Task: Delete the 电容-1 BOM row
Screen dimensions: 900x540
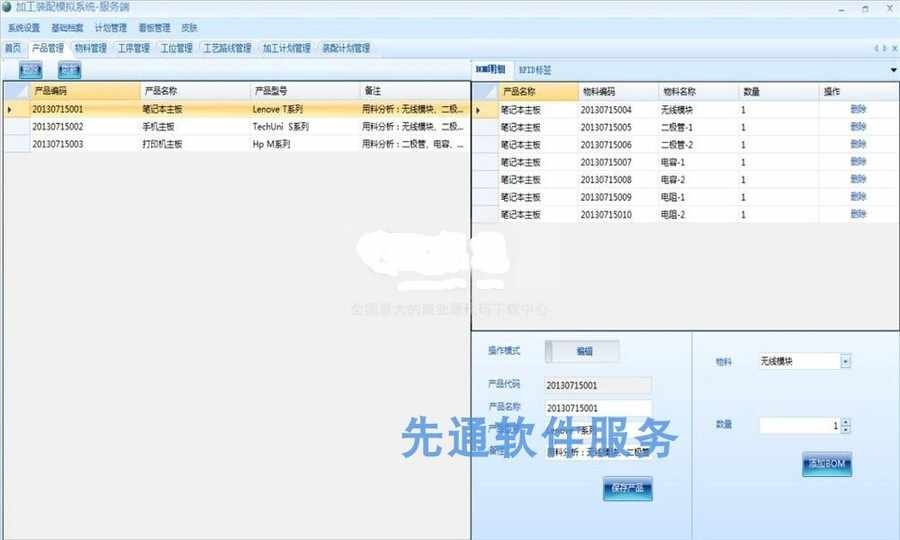Action: click(858, 162)
